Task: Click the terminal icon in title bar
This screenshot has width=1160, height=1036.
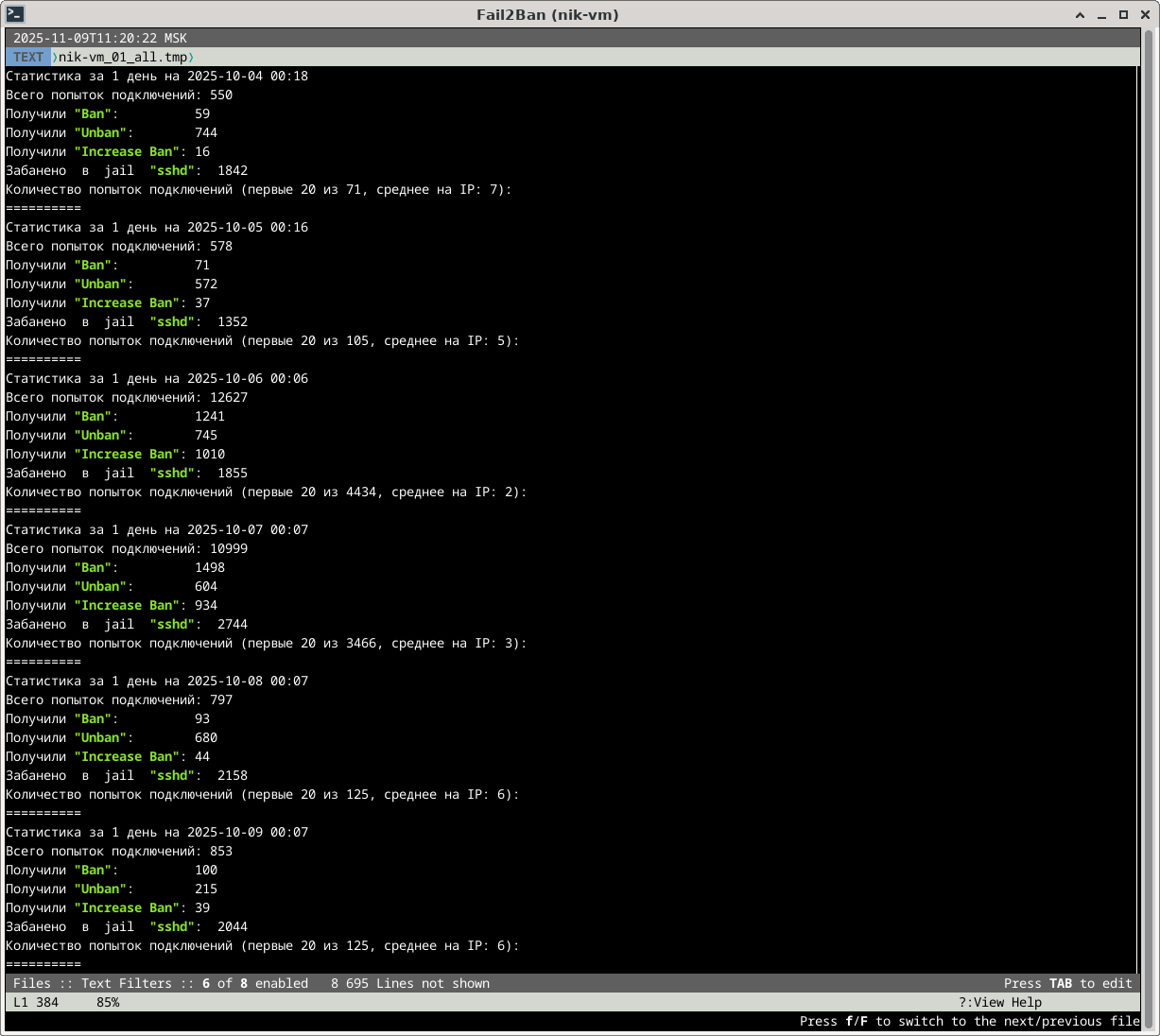Action: point(15,14)
